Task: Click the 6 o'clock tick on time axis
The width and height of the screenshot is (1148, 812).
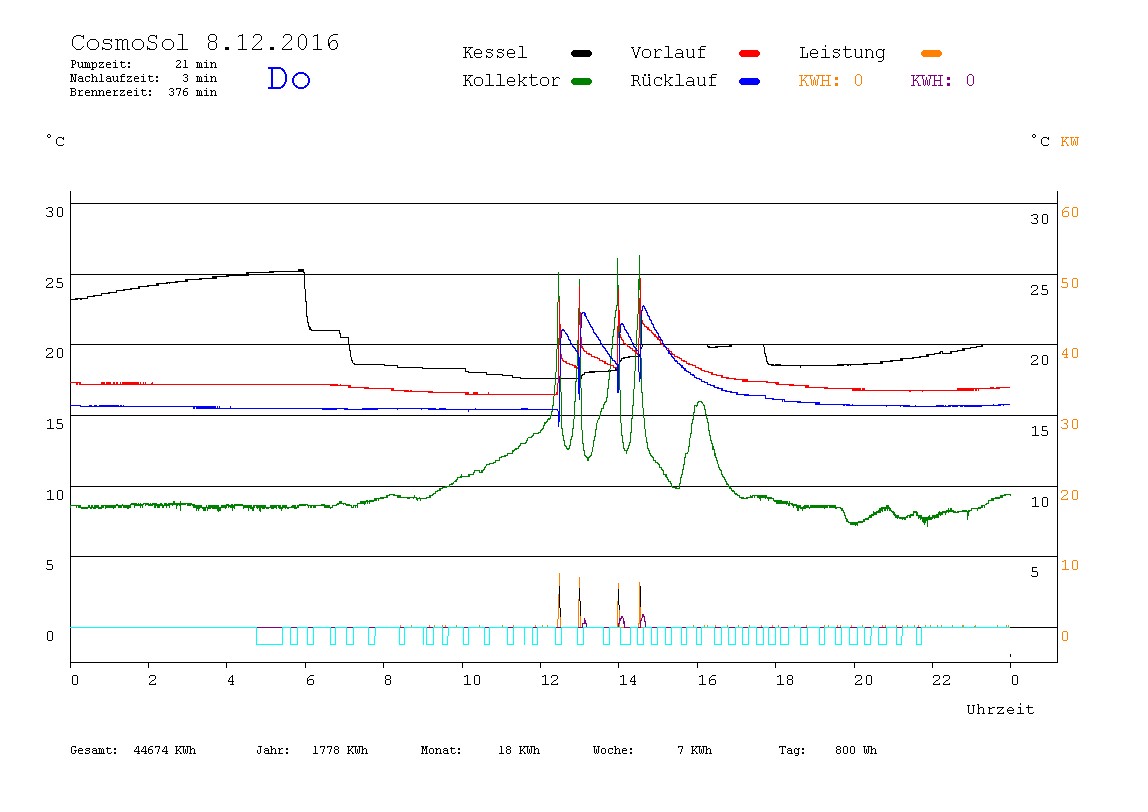Action: [x=310, y=680]
